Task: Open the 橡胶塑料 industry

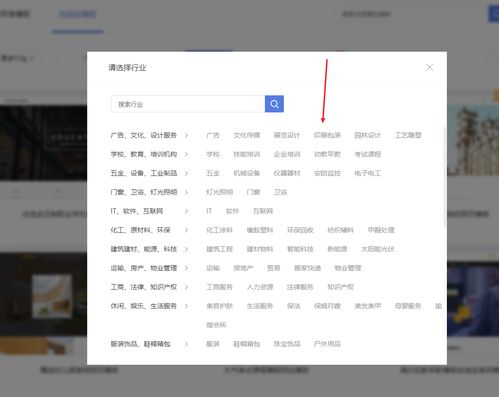Action: (260, 230)
